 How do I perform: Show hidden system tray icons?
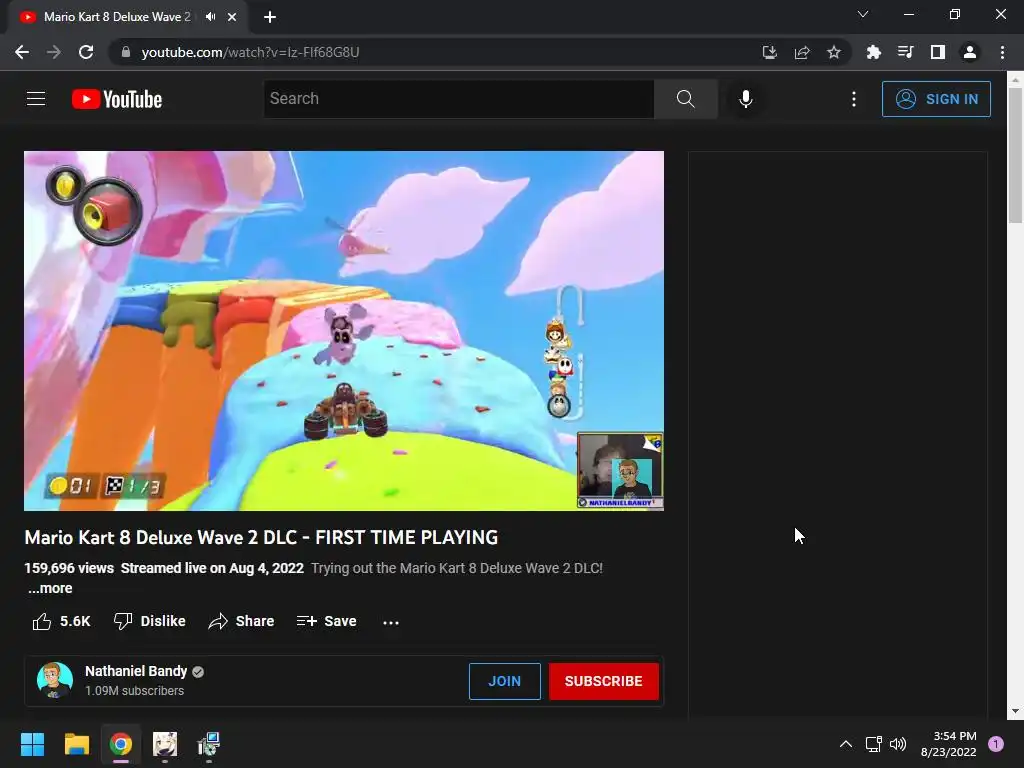pyautogui.click(x=845, y=744)
